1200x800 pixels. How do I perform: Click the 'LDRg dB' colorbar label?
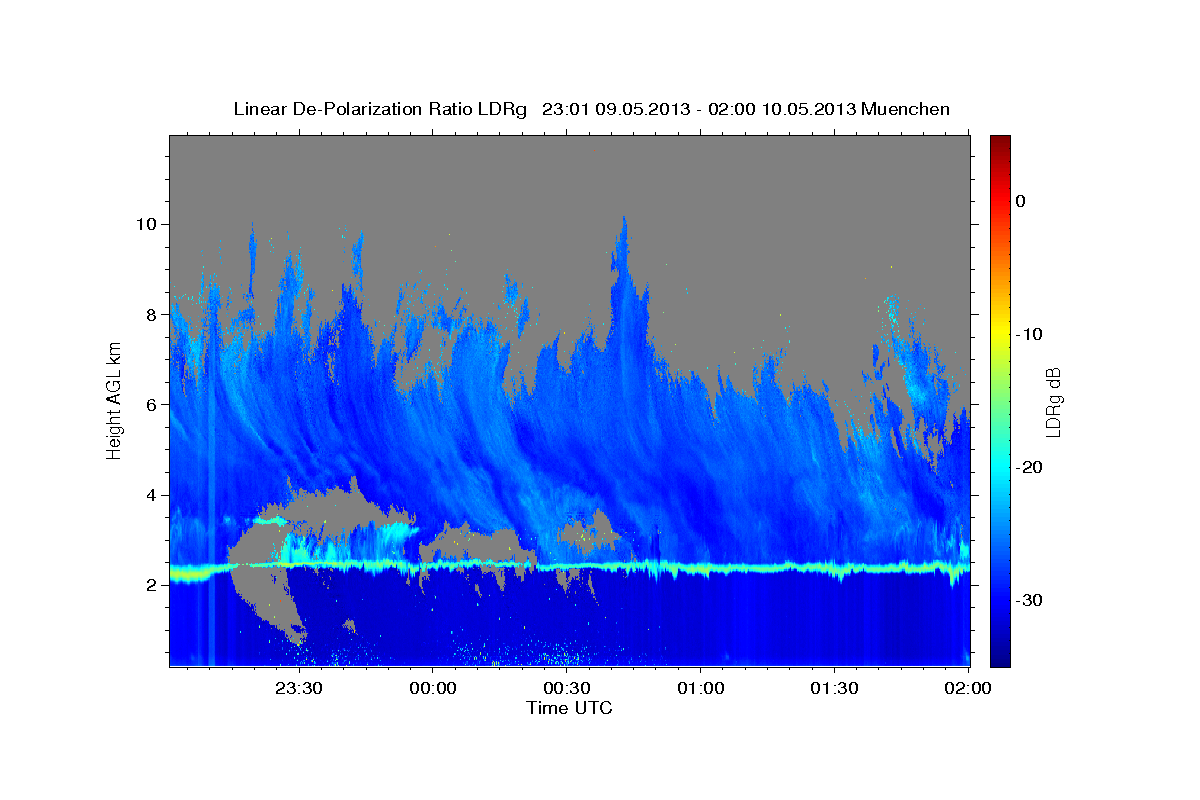(1052, 401)
